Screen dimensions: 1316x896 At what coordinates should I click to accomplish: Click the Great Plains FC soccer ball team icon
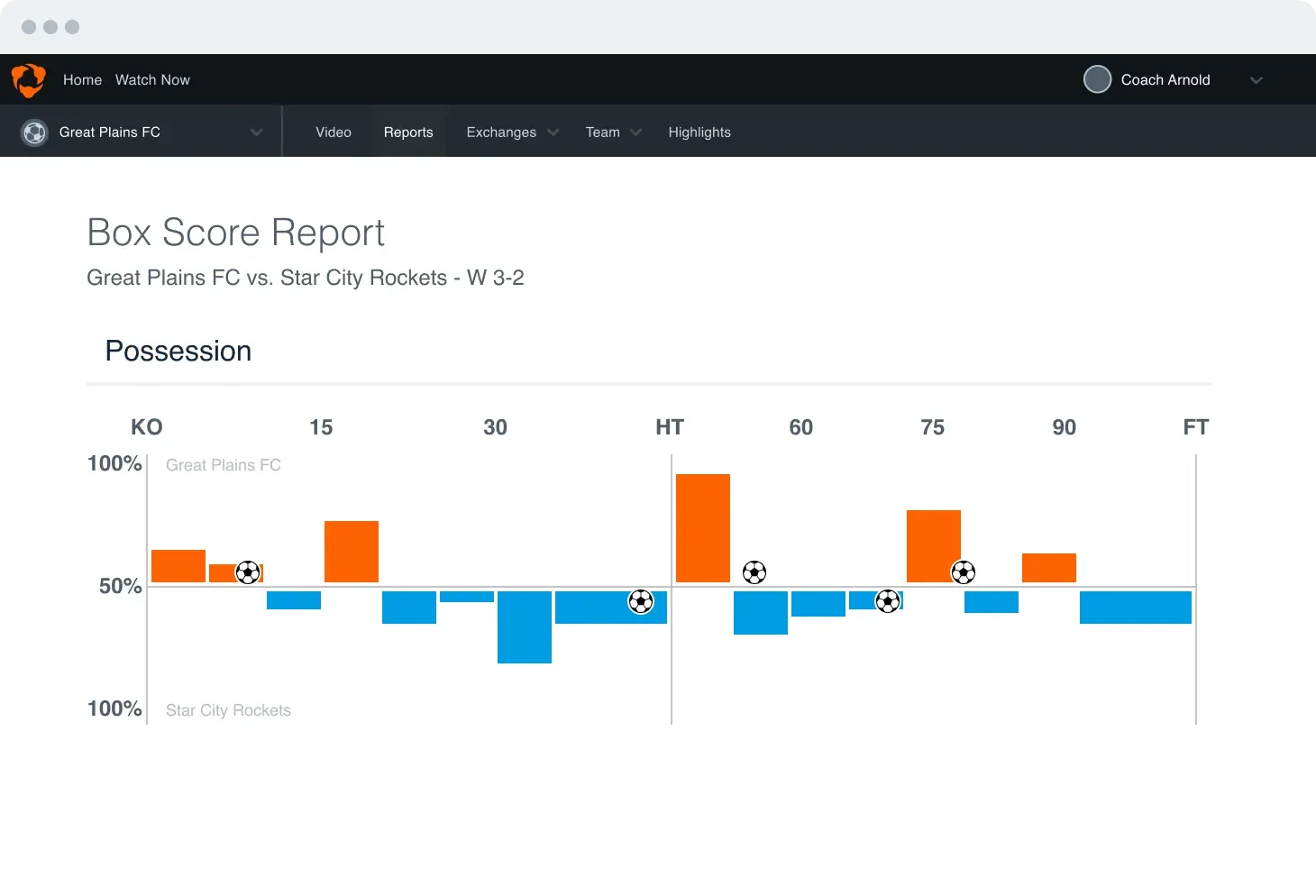click(34, 133)
